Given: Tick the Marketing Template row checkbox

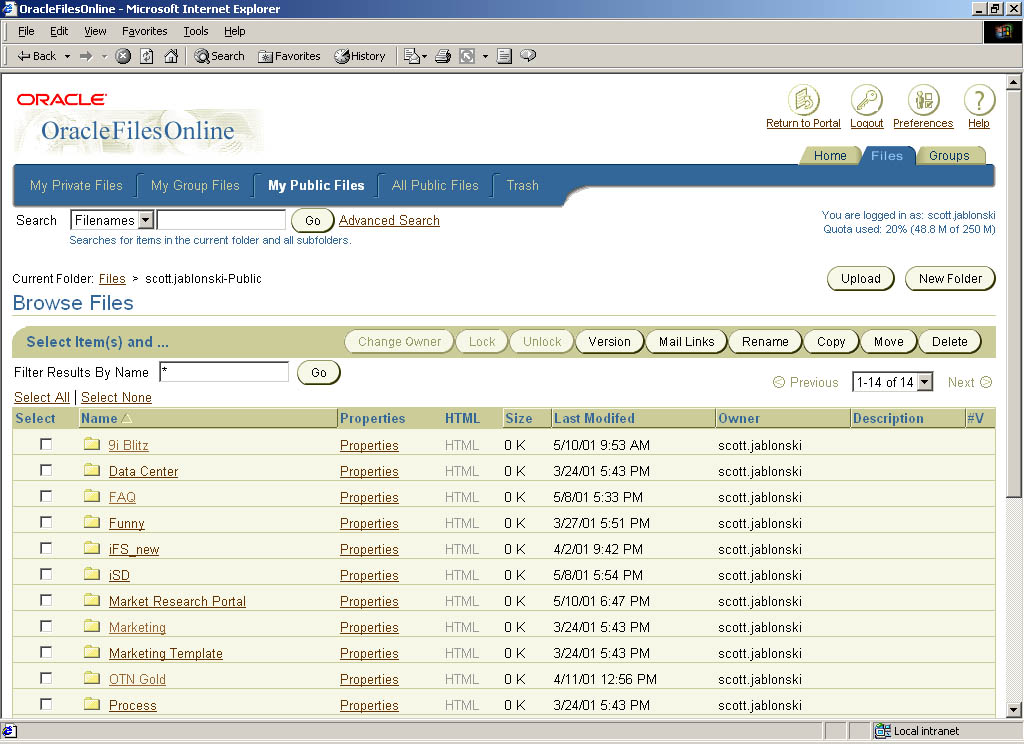Looking at the screenshot, I should coord(46,653).
